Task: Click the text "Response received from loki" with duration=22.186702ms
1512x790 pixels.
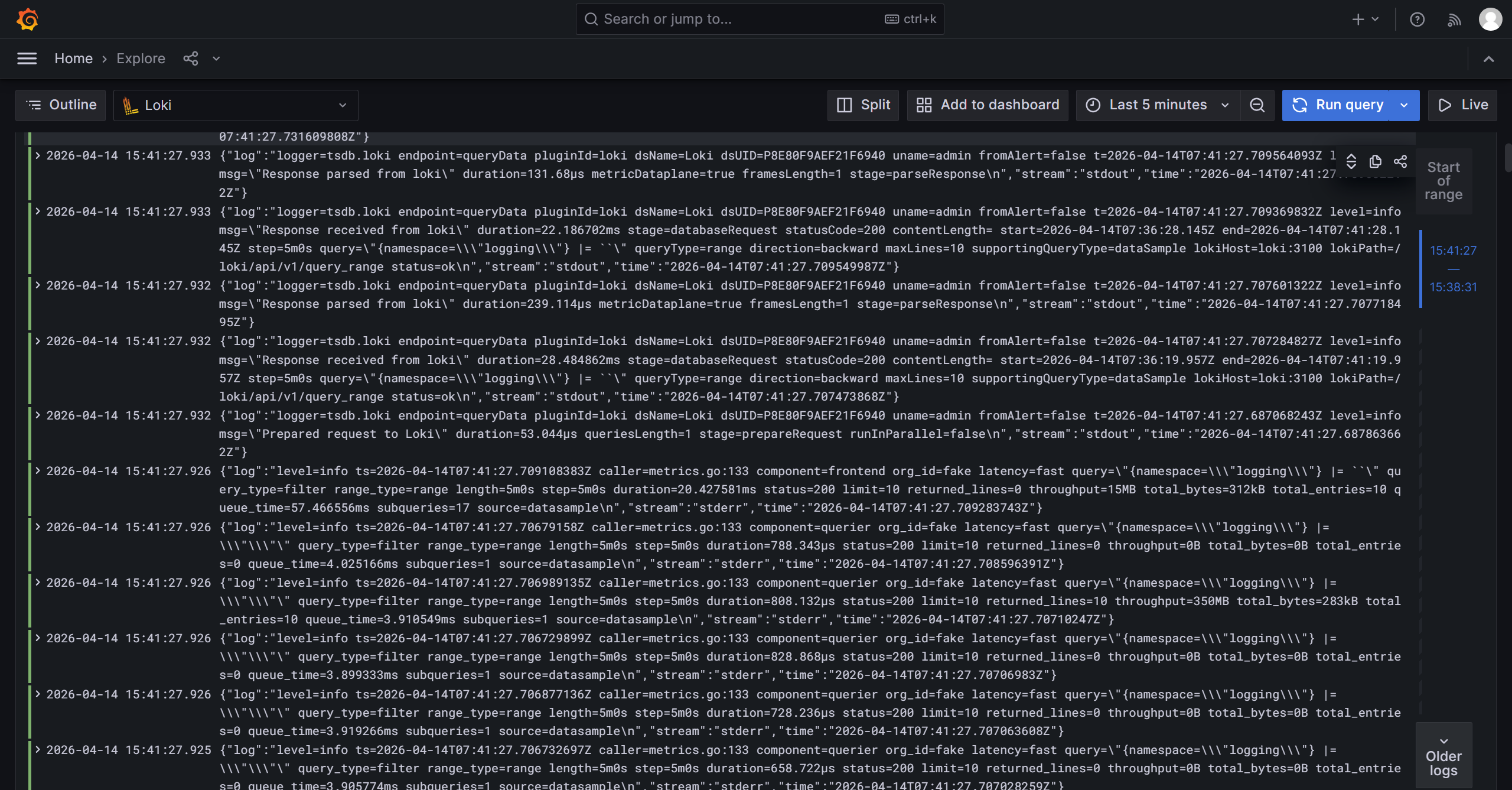Action: click(360, 230)
